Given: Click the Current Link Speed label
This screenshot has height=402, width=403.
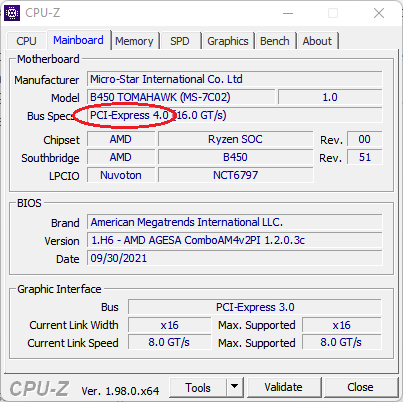Looking at the screenshot, I should (x=73, y=343).
